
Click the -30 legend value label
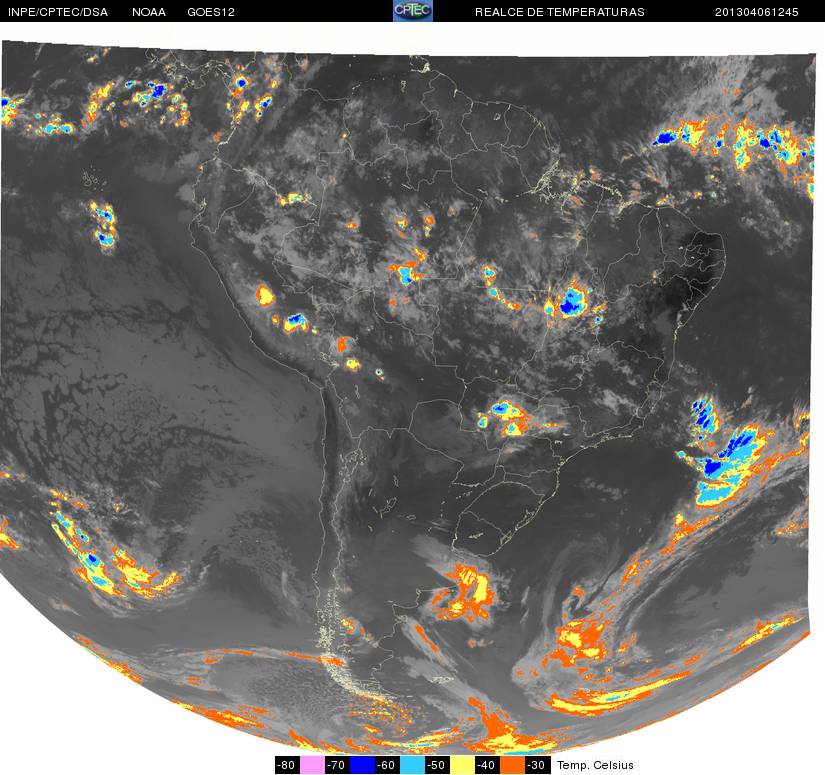pyautogui.click(x=538, y=765)
